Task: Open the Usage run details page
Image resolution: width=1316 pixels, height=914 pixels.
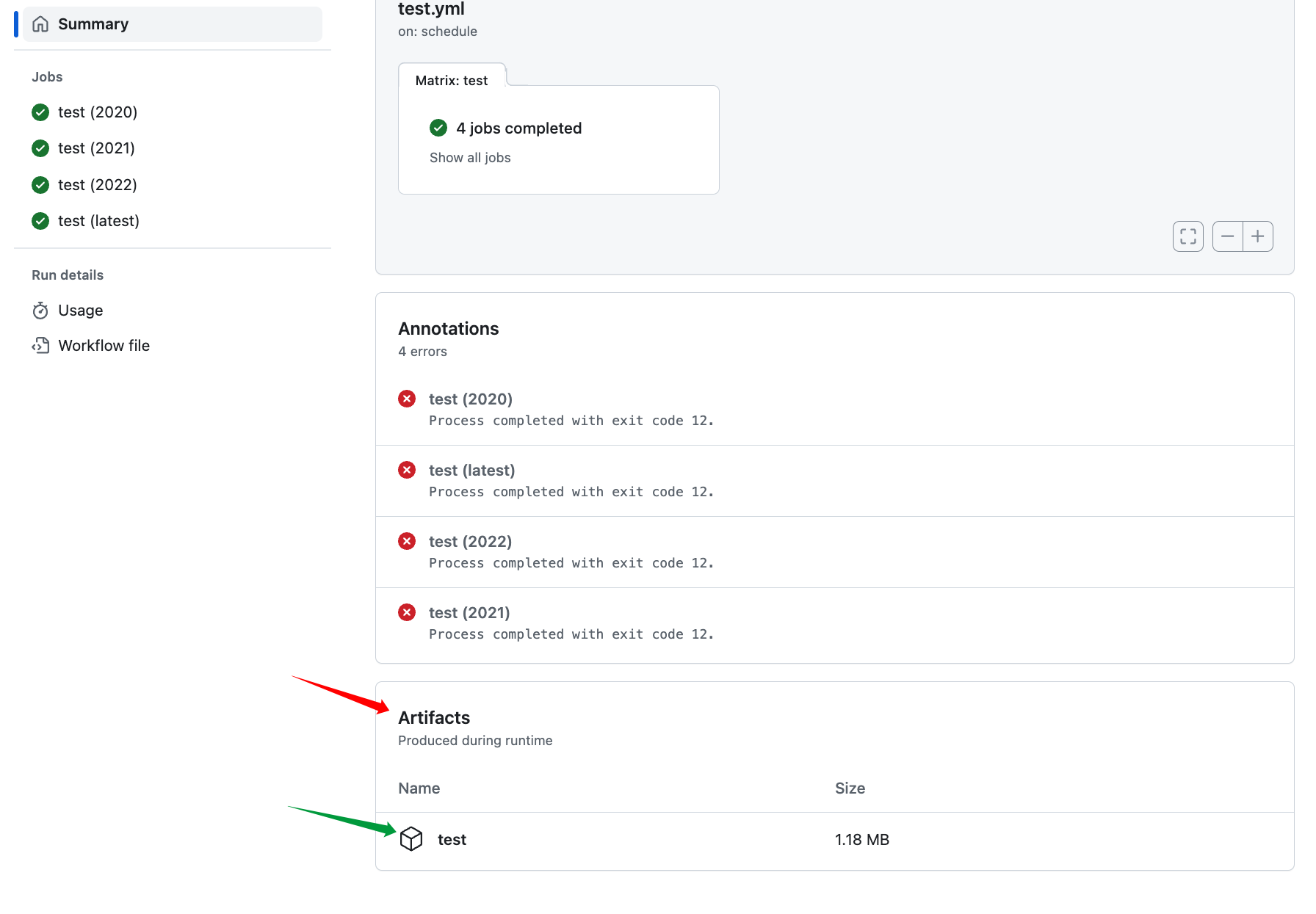Action: (80, 311)
